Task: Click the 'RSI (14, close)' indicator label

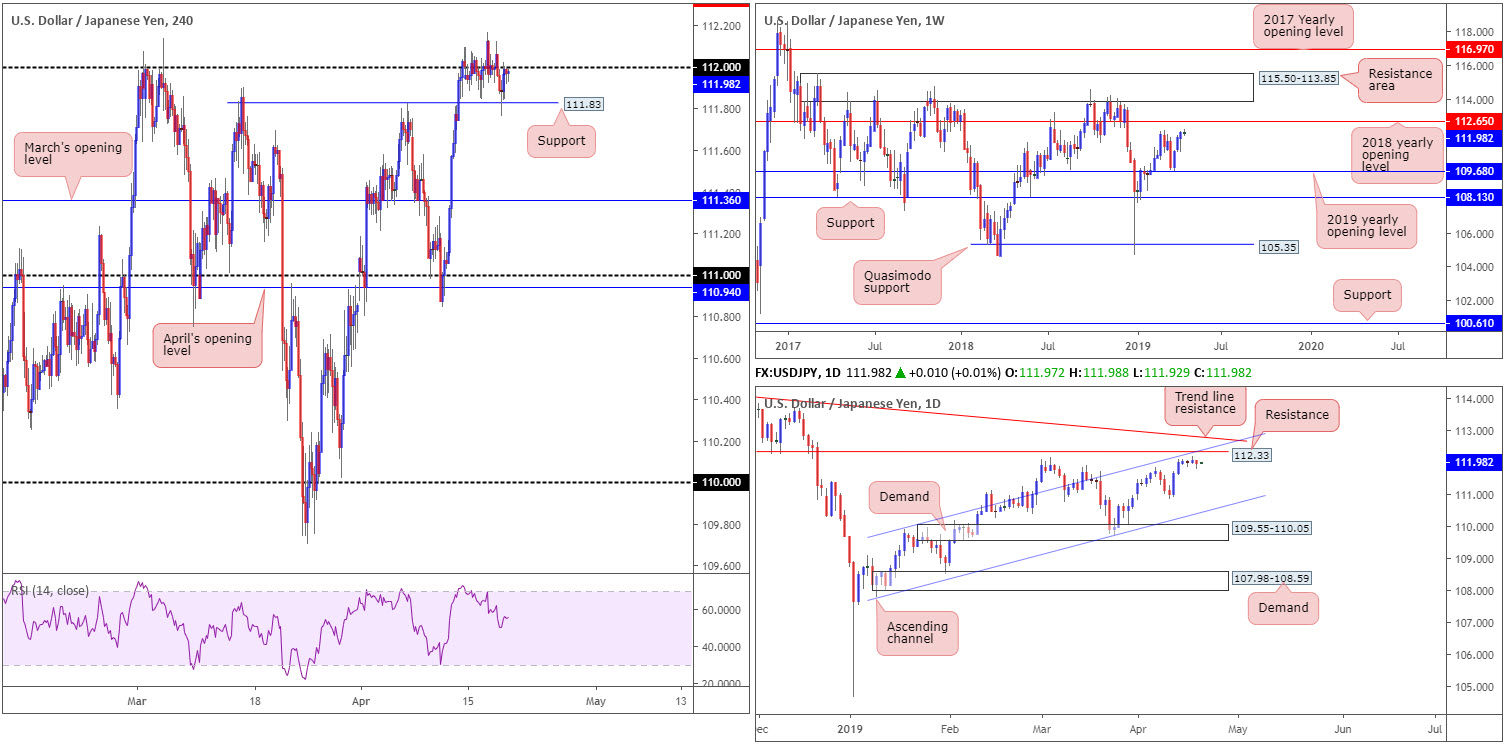Action: click(x=50, y=591)
